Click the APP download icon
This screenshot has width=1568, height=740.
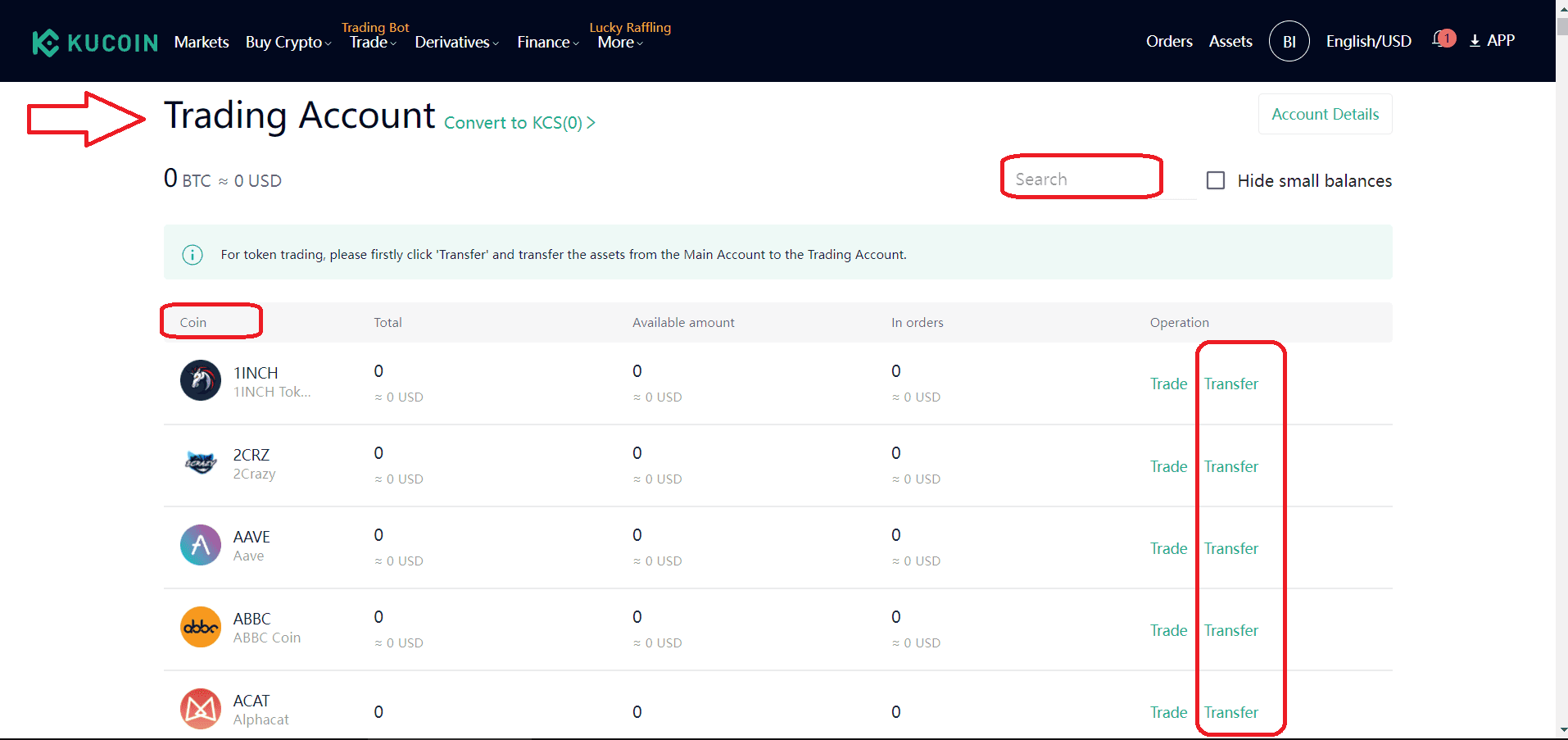pos(1475,41)
